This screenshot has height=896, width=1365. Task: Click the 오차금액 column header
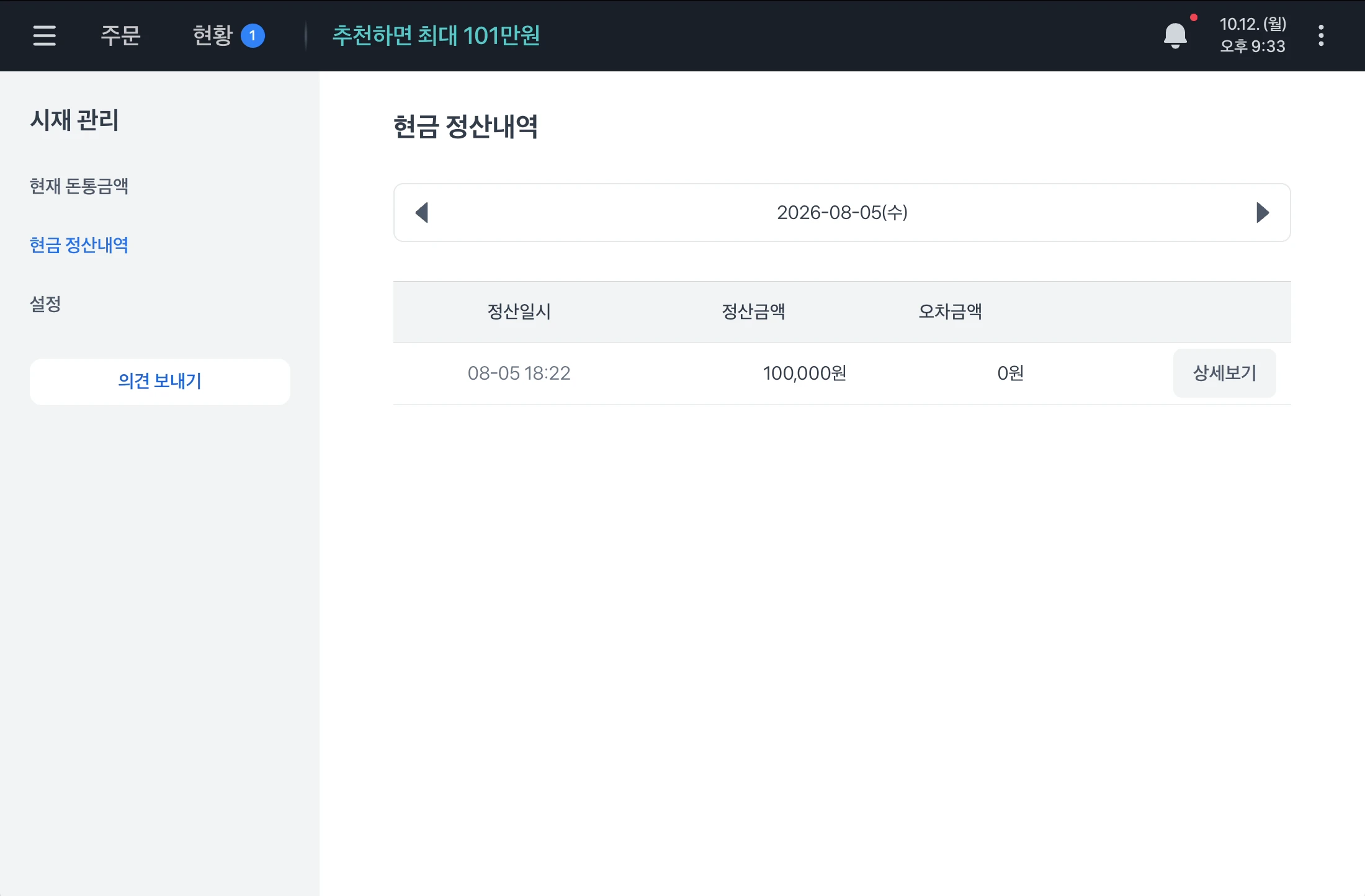[950, 311]
